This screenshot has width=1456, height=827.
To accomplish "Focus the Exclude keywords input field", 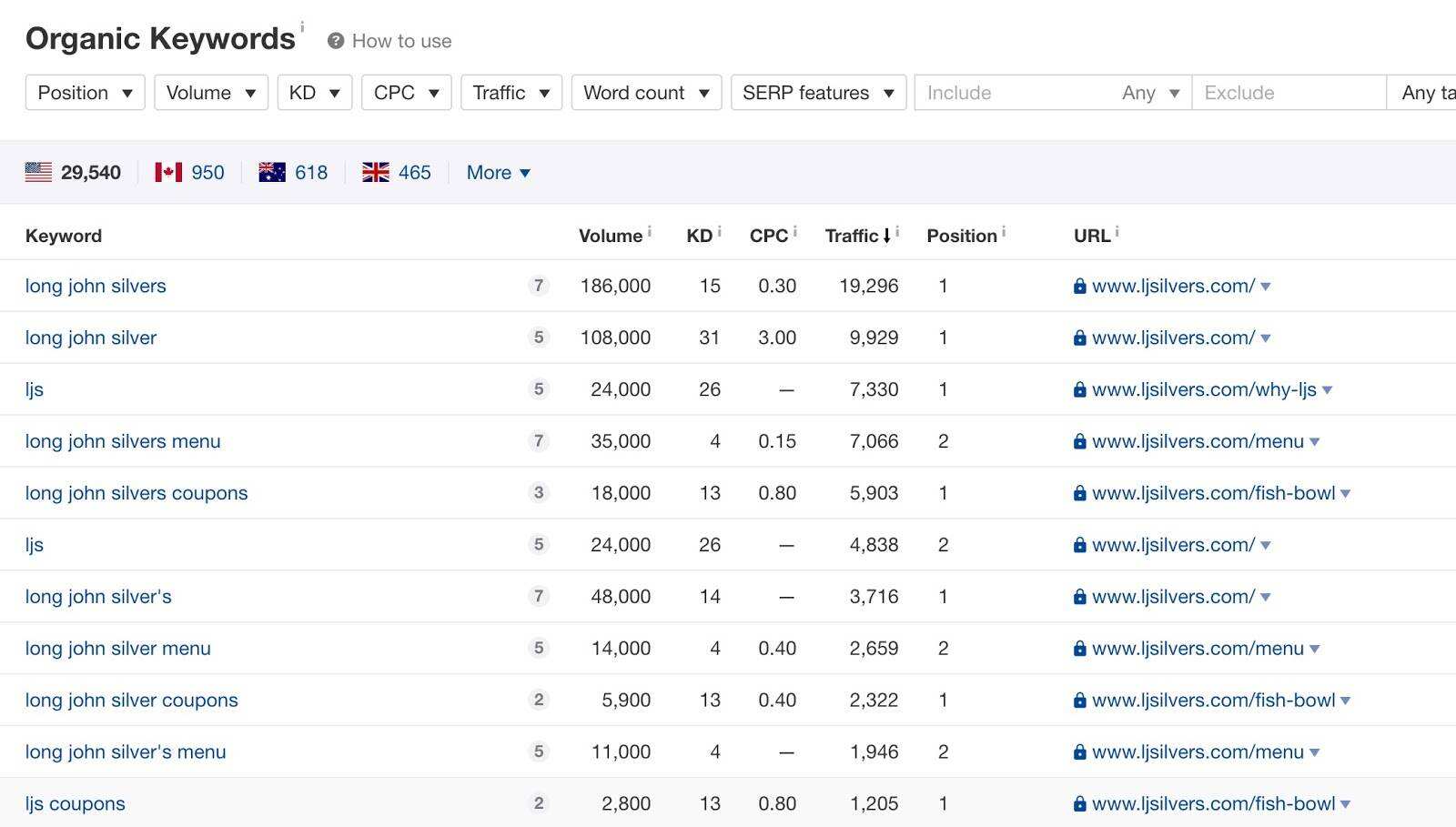I will (x=1288, y=93).
